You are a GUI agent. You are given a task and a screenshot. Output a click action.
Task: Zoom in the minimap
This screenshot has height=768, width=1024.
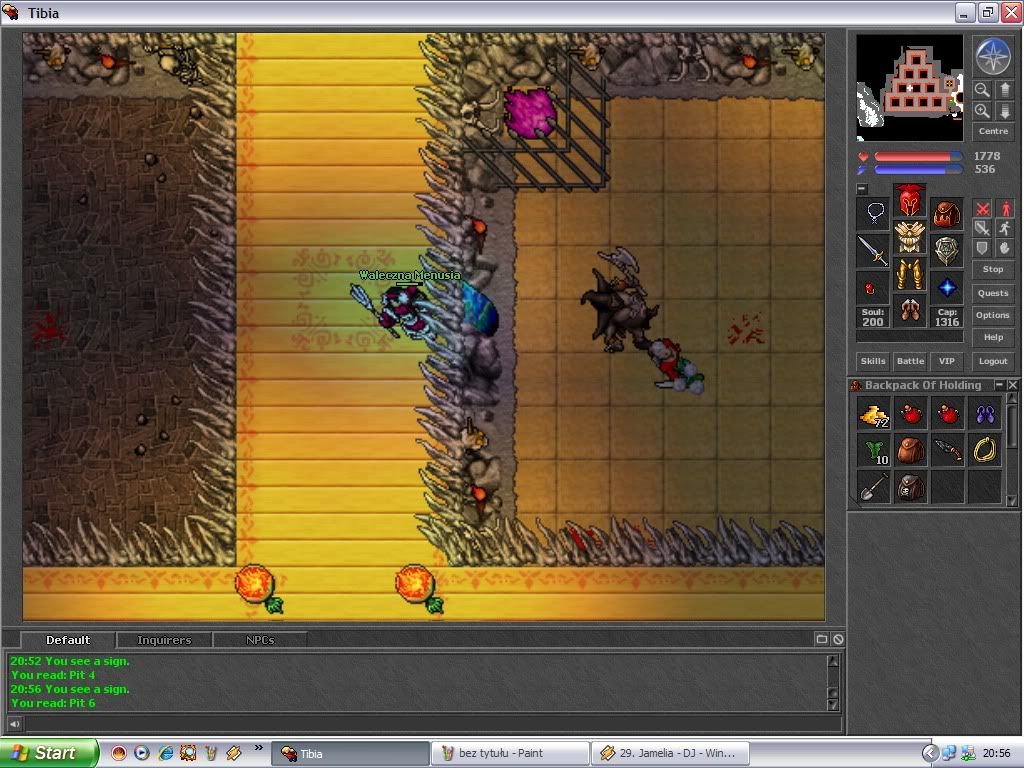pos(982,111)
